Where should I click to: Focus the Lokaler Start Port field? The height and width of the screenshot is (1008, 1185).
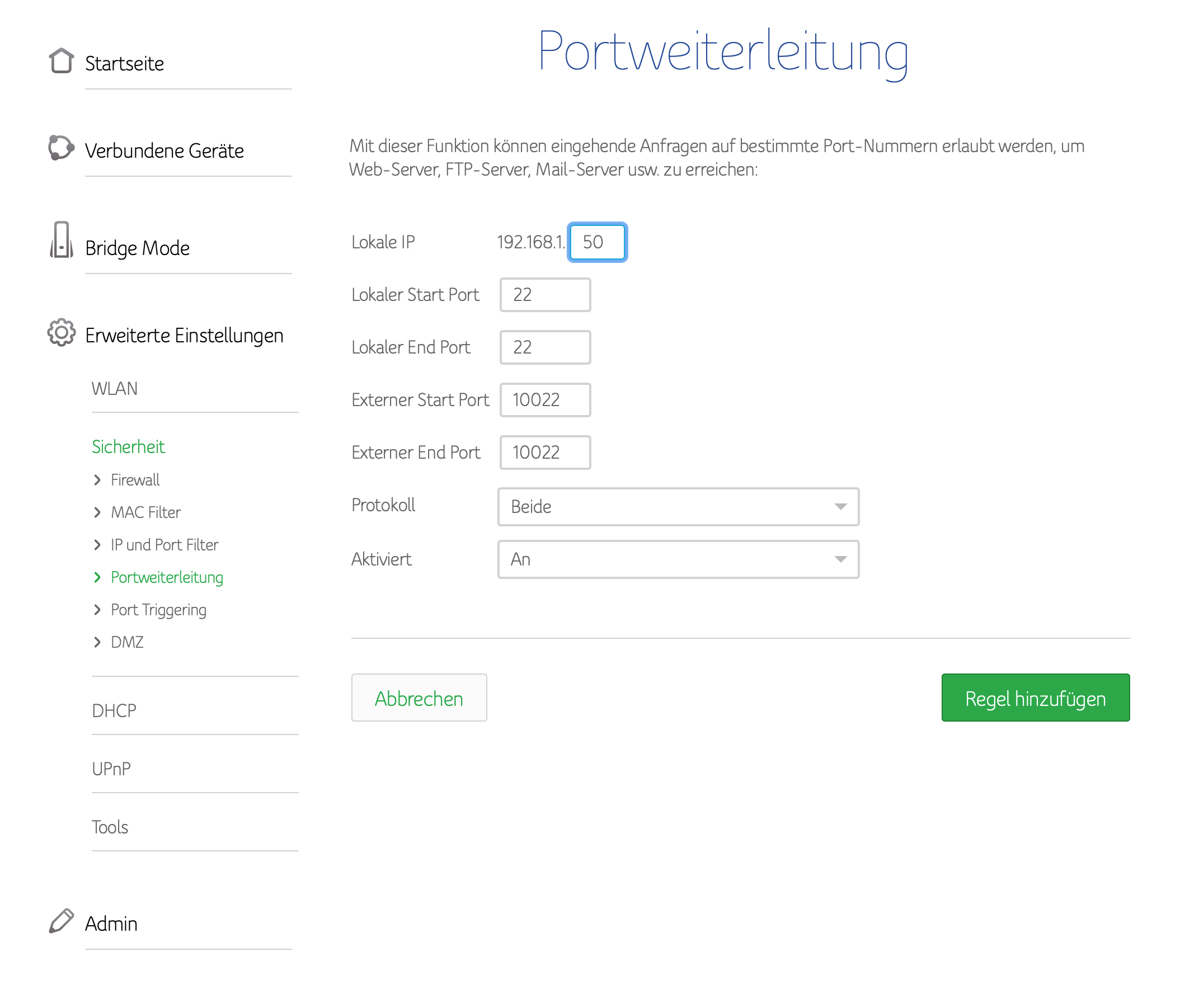point(546,295)
